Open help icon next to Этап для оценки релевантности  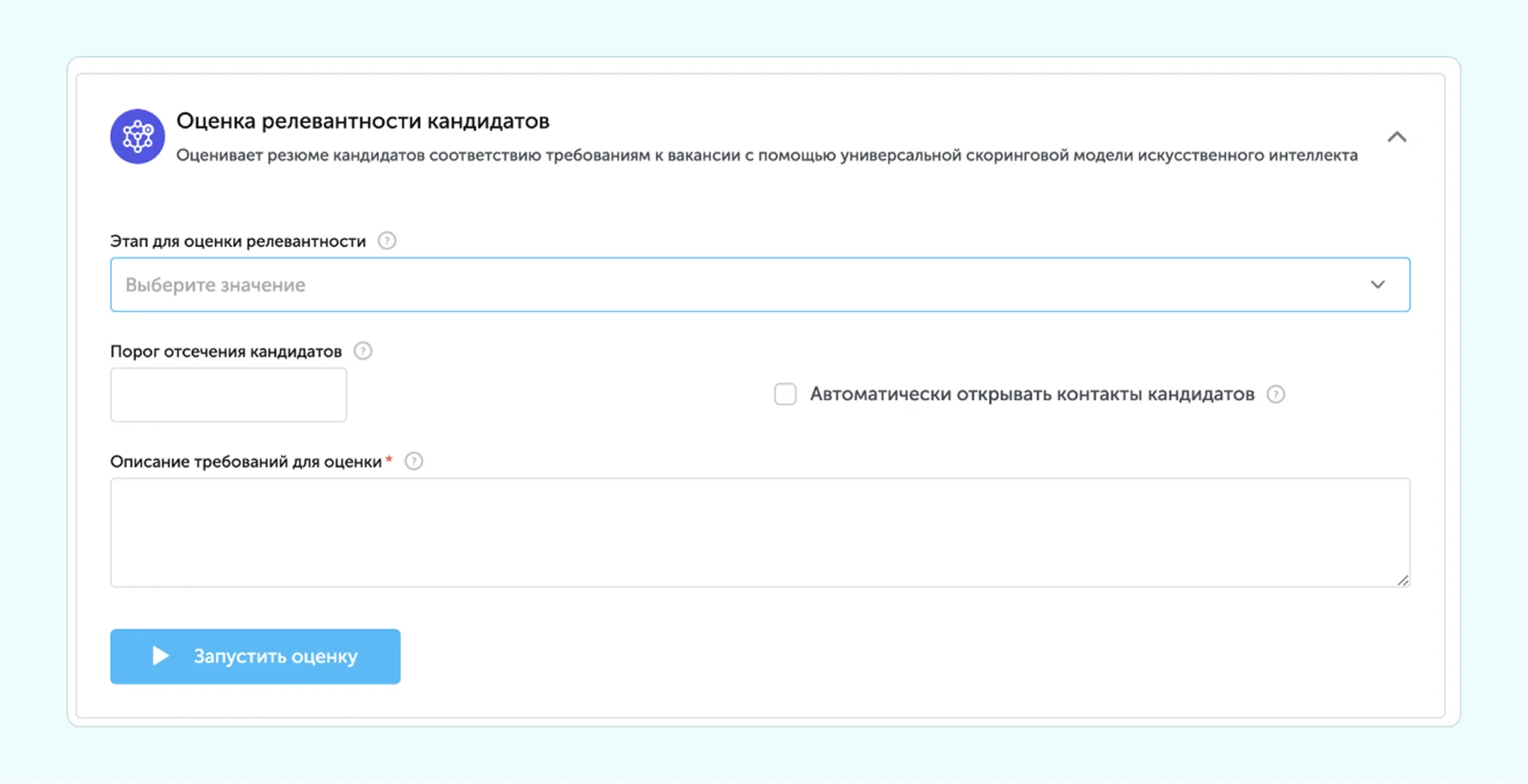pos(387,241)
